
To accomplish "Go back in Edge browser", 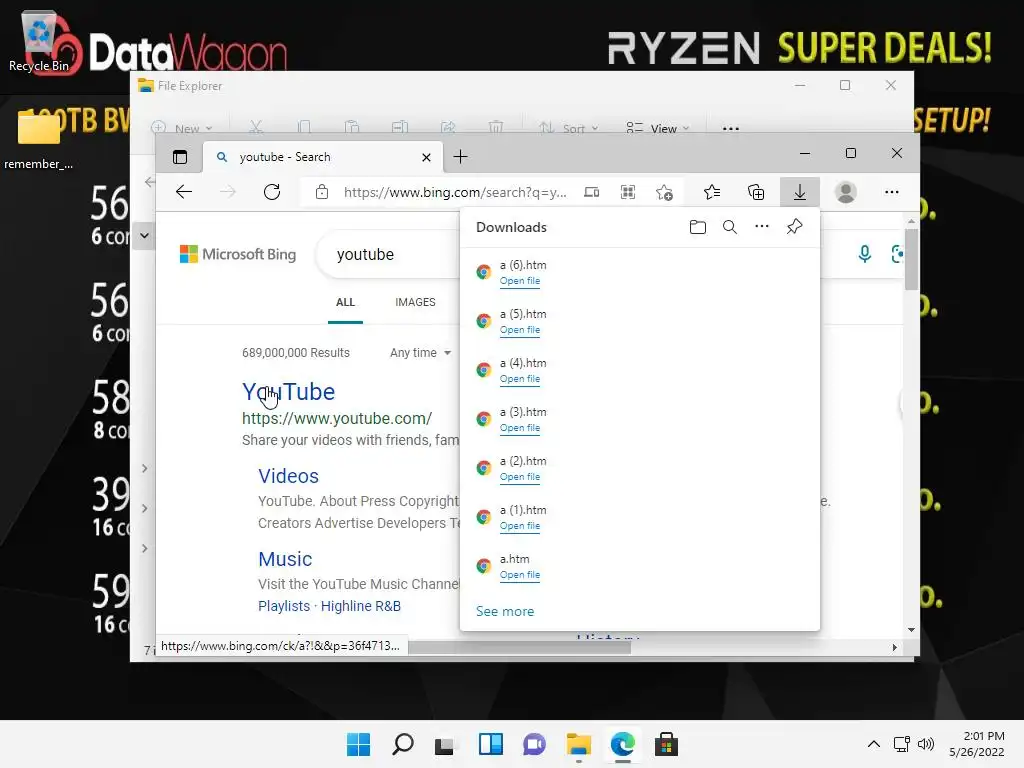I will point(184,192).
